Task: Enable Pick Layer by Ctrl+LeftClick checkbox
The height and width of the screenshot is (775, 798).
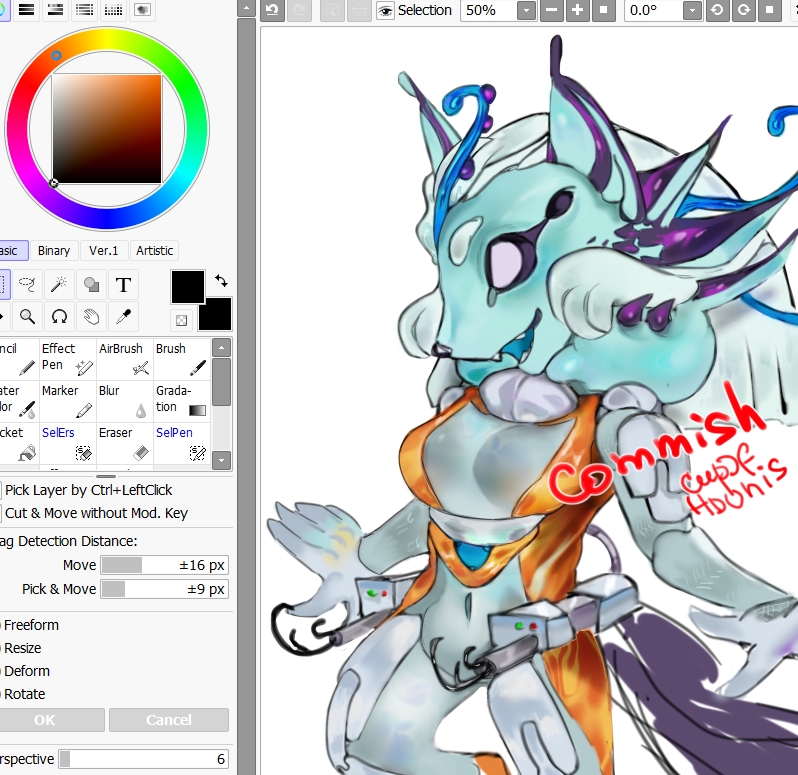Action: (1, 490)
